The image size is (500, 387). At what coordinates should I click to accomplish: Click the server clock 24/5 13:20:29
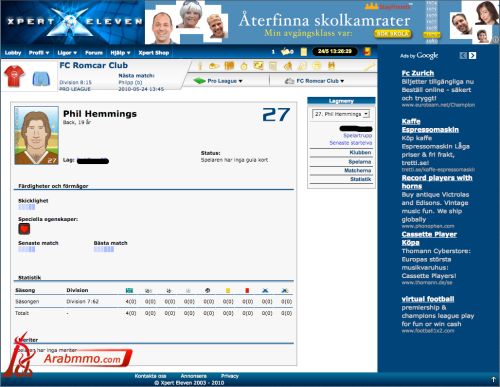pos(335,52)
